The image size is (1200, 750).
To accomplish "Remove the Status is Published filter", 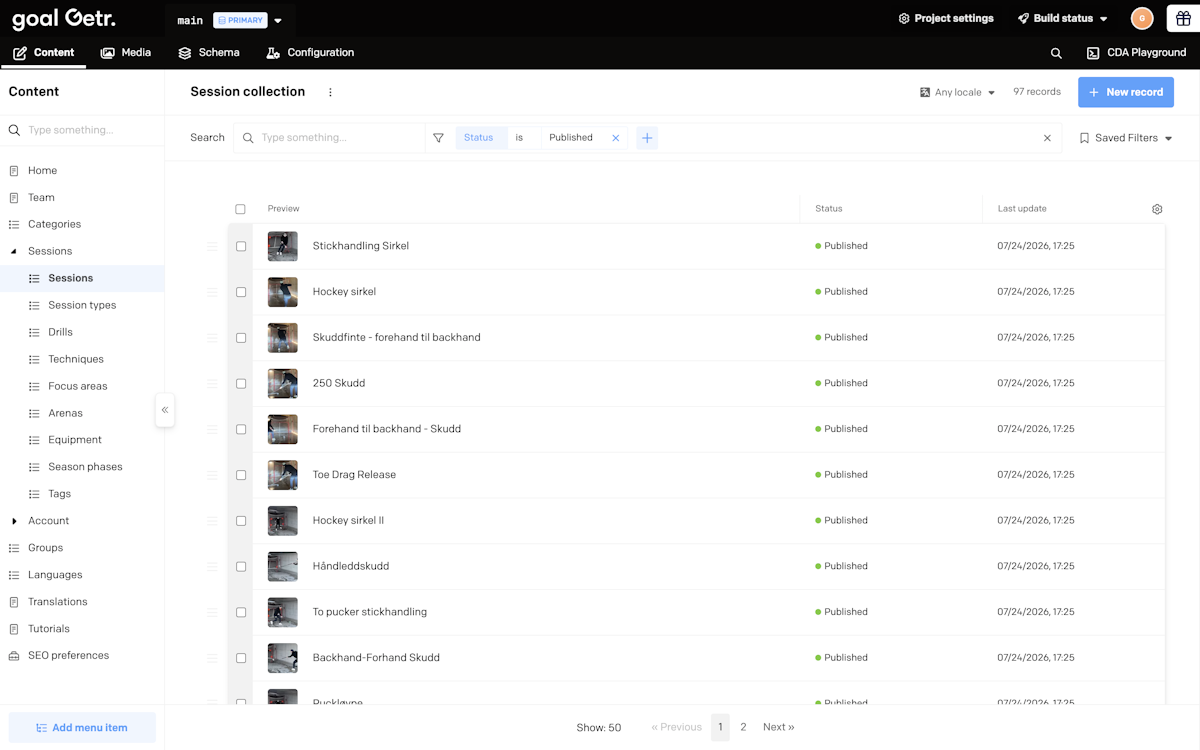I will [x=616, y=138].
